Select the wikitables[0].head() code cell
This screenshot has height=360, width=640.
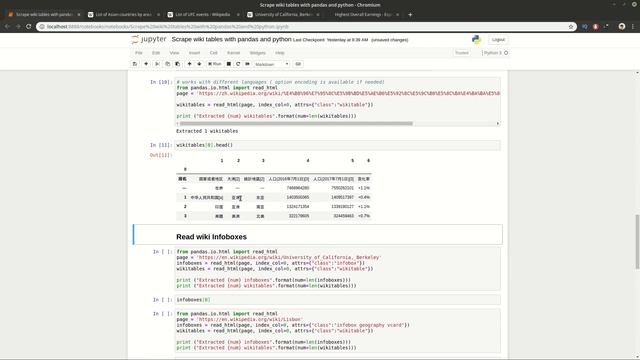click(337, 145)
